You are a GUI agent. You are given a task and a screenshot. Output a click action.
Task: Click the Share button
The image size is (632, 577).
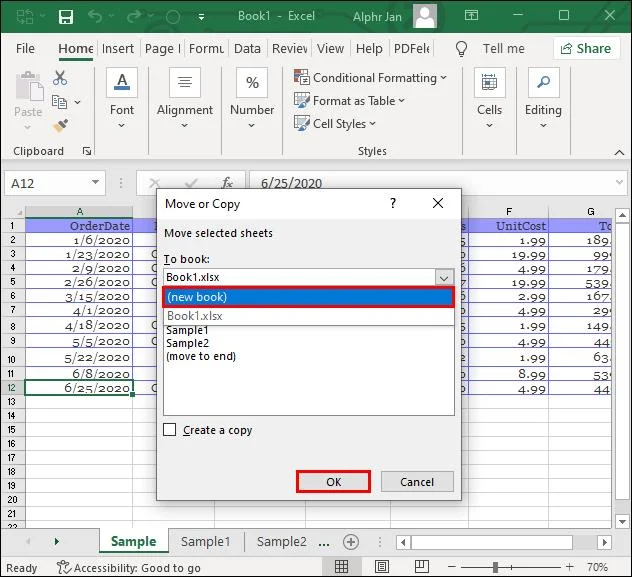586,49
